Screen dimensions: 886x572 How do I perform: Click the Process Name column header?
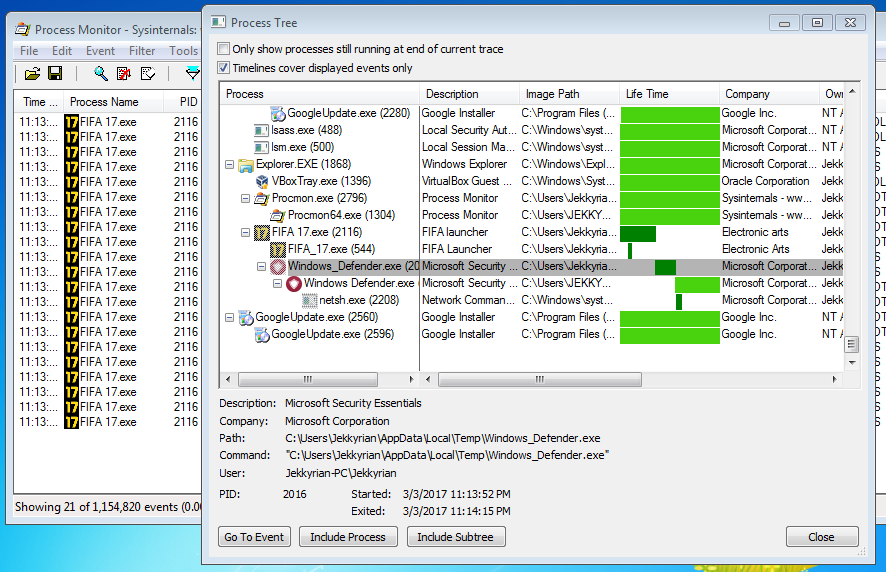(113, 102)
